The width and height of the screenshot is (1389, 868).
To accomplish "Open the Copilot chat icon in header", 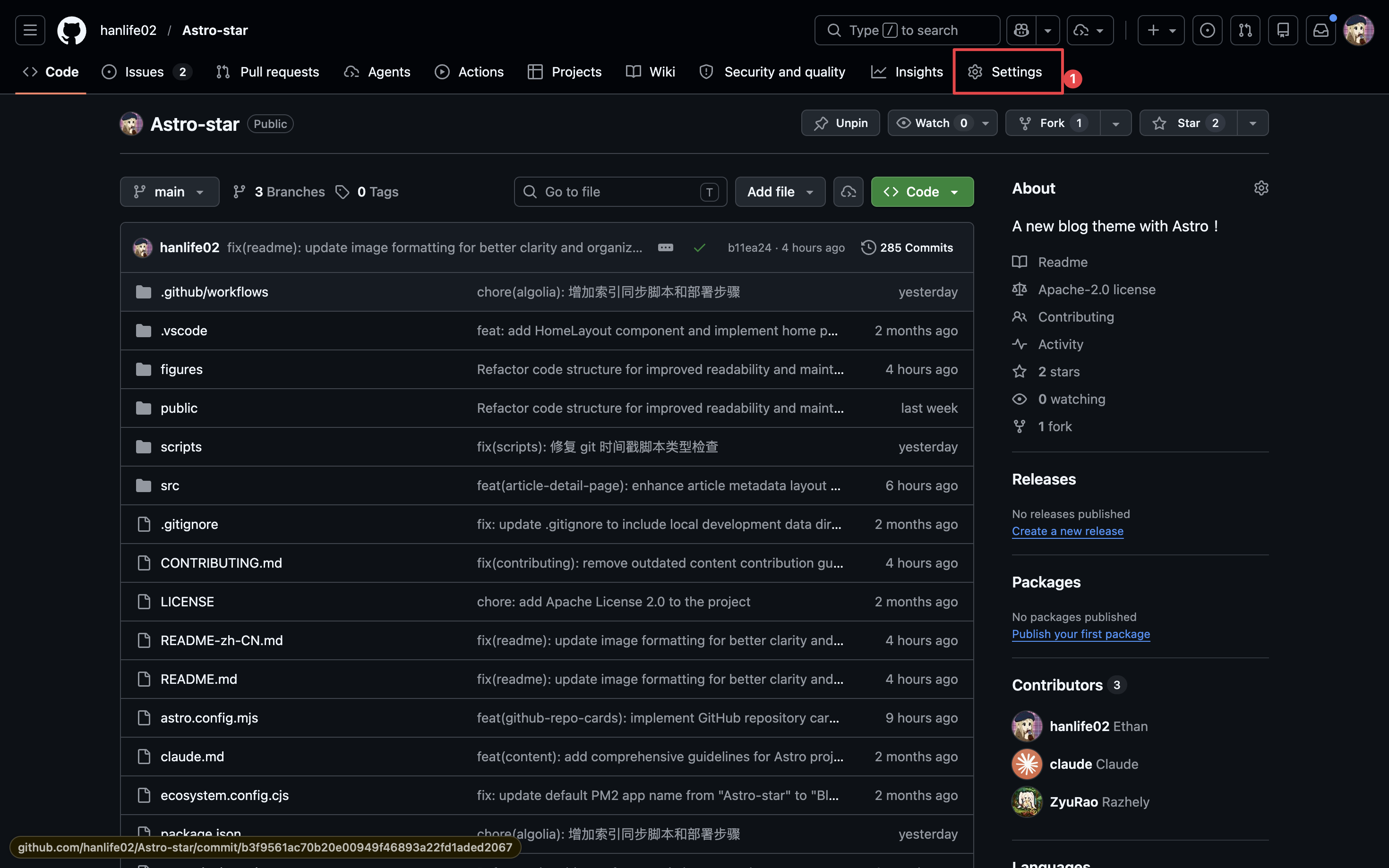I will tap(1021, 30).
